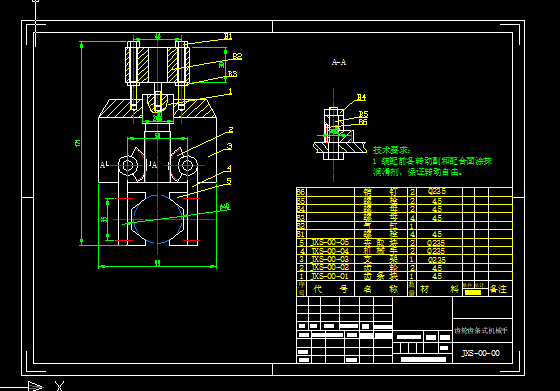Click the B2 part balloon label
This screenshot has width=560, height=391.
(x=237, y=56)
